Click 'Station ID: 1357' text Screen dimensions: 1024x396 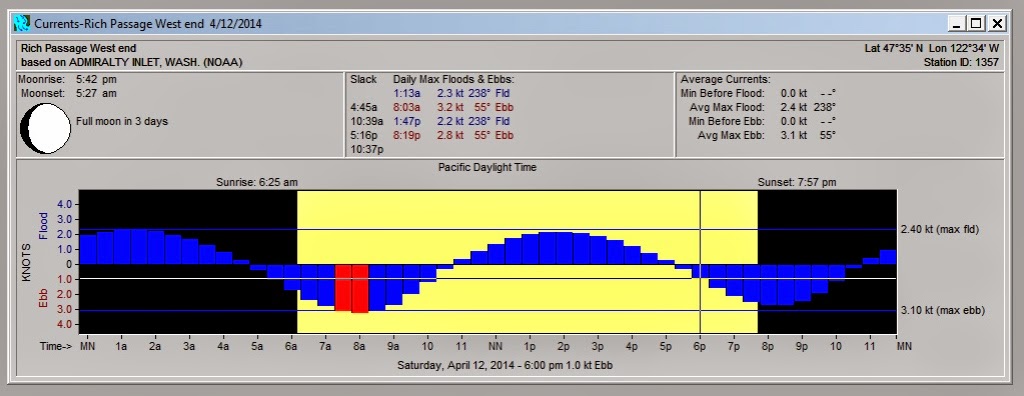coord(961,63)
